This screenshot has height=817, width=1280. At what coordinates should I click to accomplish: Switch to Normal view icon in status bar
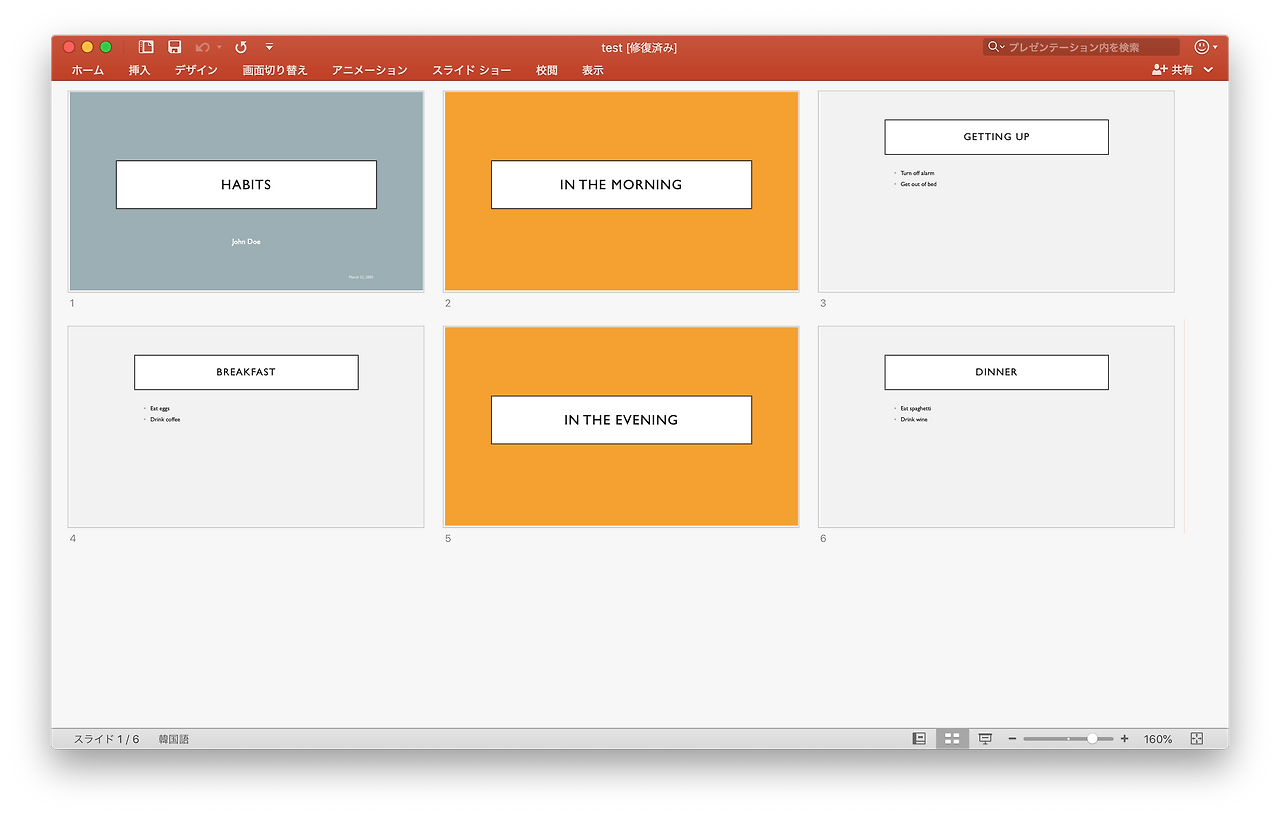919,739
